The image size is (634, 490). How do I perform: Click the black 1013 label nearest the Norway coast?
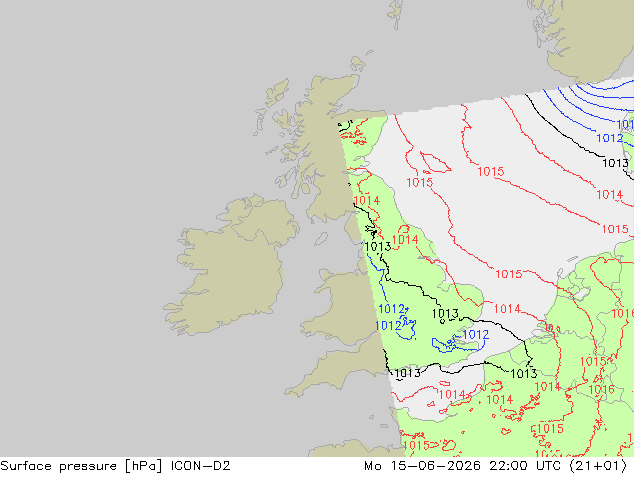click(615, 163)
